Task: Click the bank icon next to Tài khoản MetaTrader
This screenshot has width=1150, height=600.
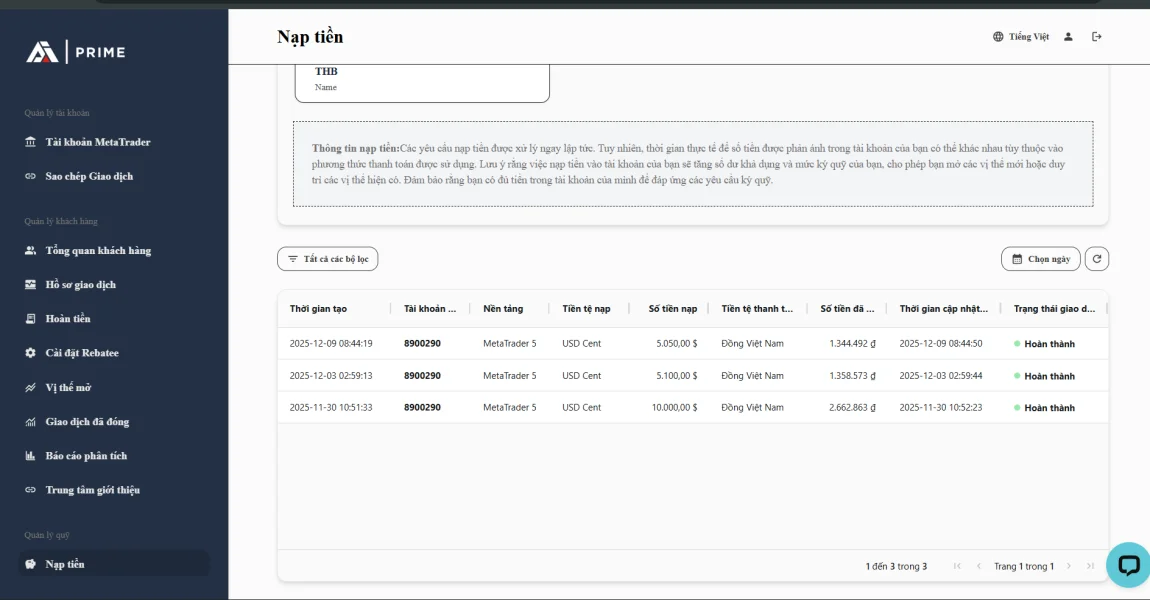Action: (x=30, y=142)
